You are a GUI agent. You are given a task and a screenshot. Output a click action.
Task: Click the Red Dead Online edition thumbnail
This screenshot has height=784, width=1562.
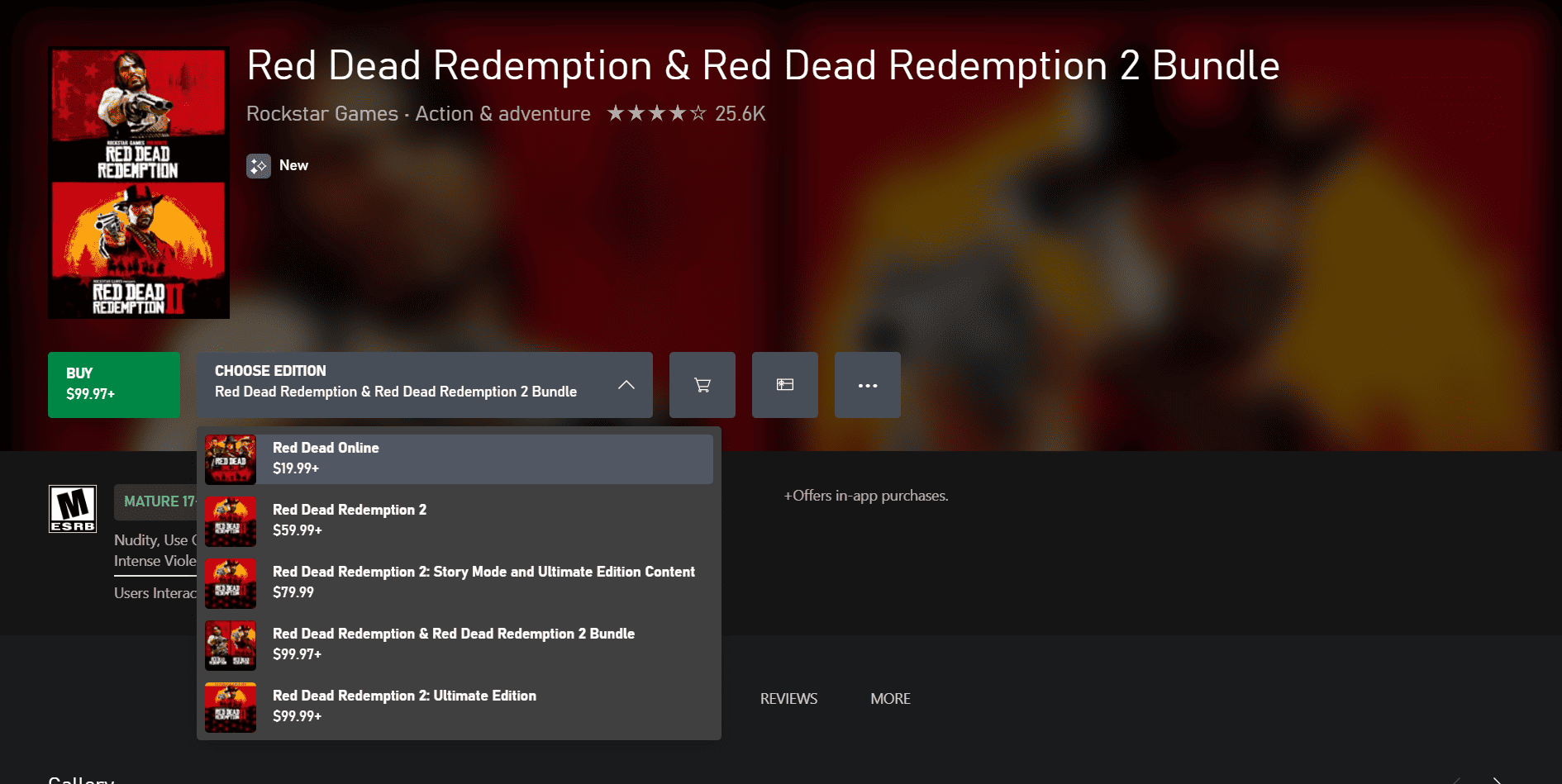click(x=231, y=459)
